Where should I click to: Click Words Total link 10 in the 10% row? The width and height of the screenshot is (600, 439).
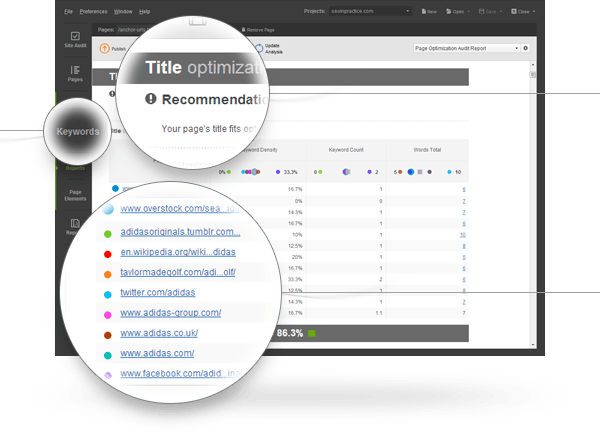coord(463,235)
